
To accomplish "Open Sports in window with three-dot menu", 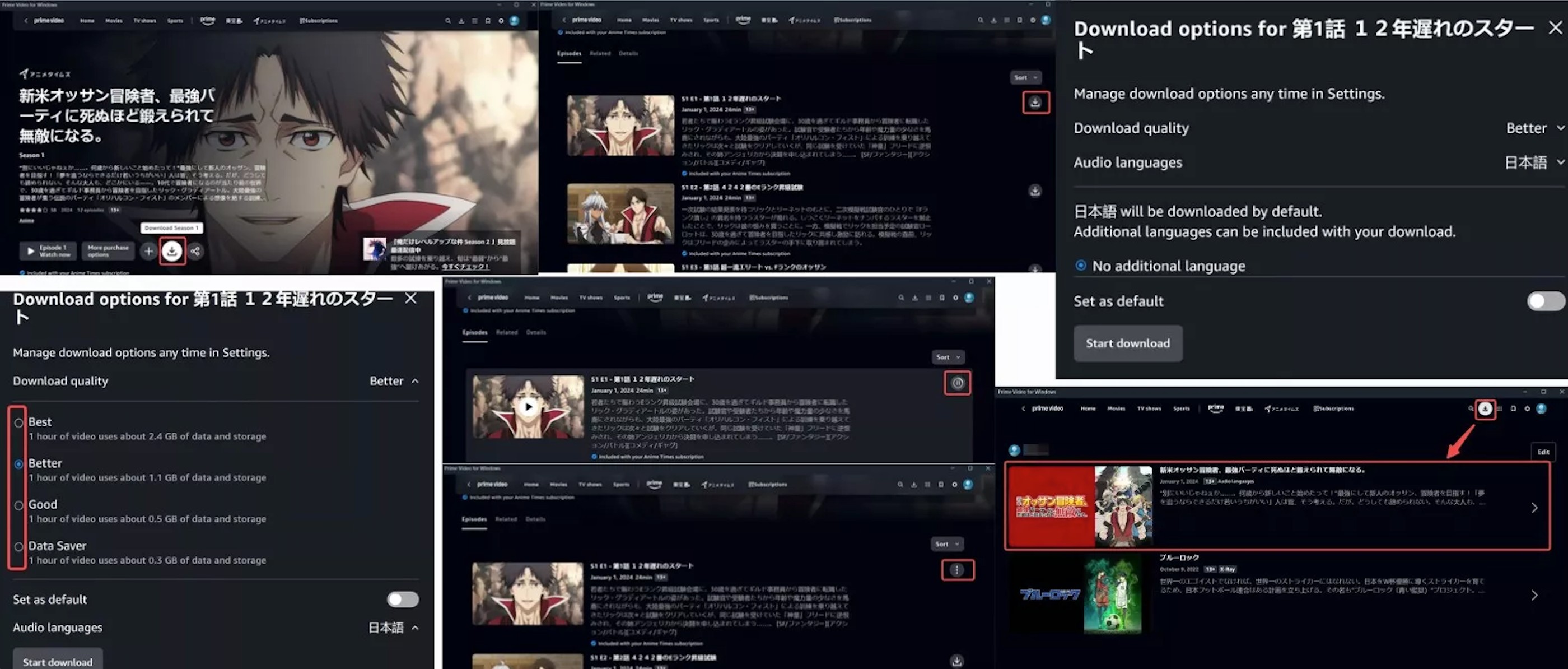I will coord(621,485).
